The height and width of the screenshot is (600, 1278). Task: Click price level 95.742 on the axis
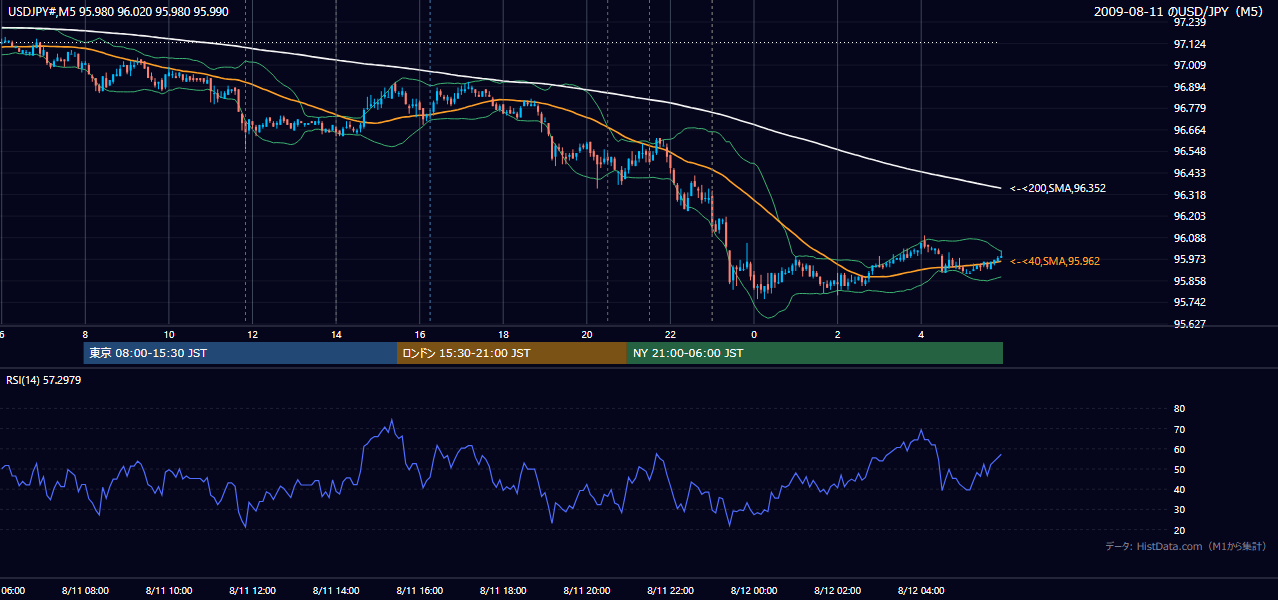pos(1189,302)
